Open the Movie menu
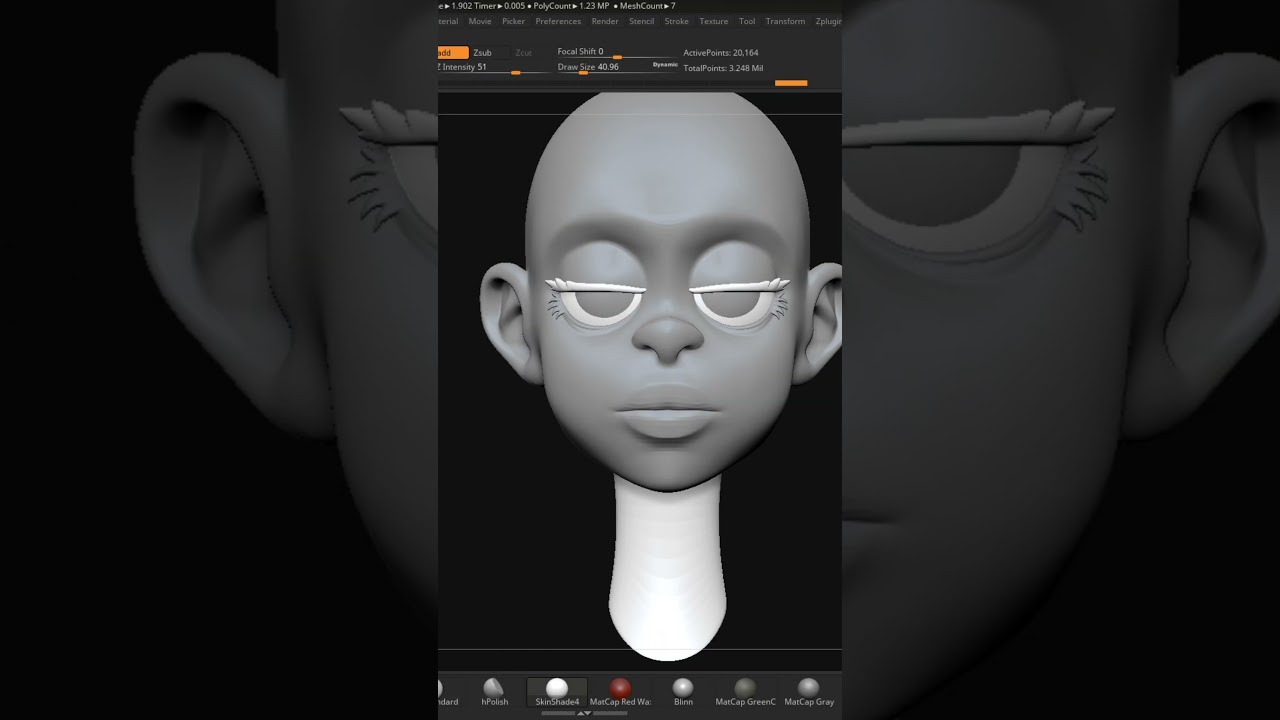This screenshot has width=1280, height=720. pyautogui.click(x=480, y=21)
